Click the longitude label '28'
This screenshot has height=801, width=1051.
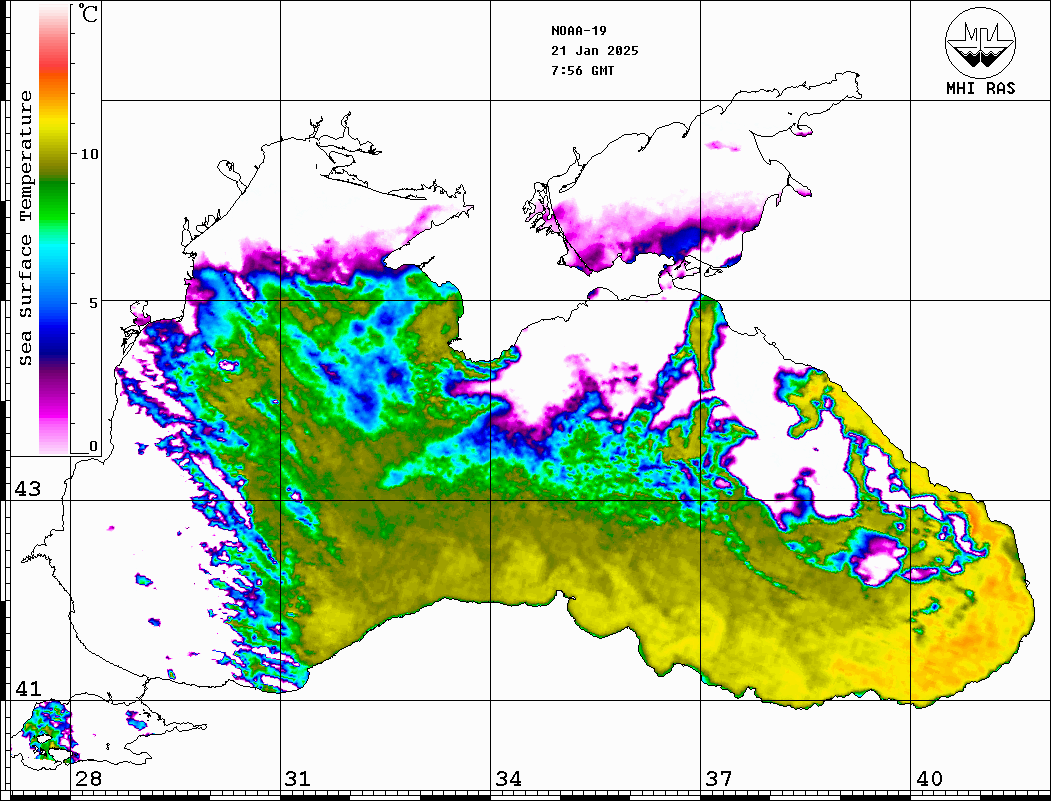(88, 778)
